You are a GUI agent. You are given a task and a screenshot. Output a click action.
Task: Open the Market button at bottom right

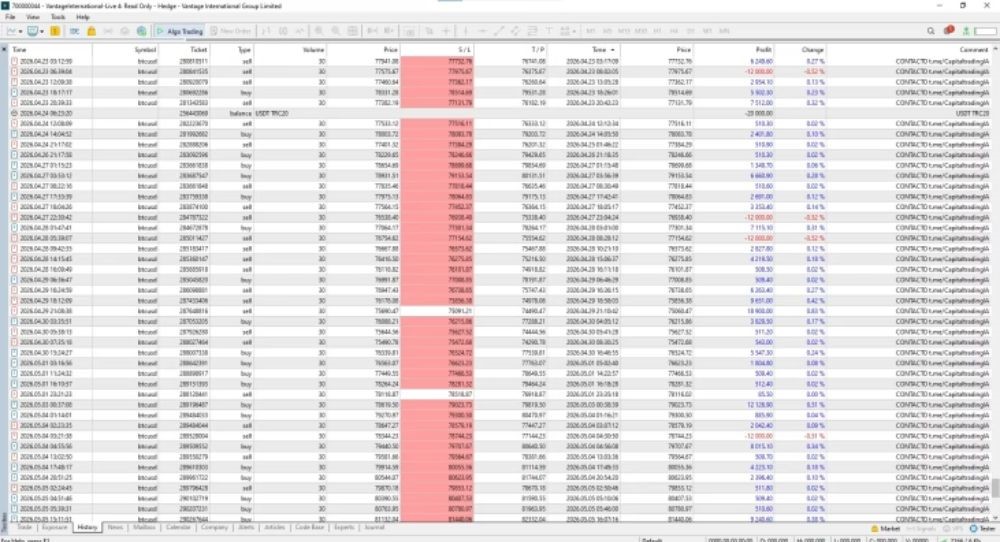(885, 529)
